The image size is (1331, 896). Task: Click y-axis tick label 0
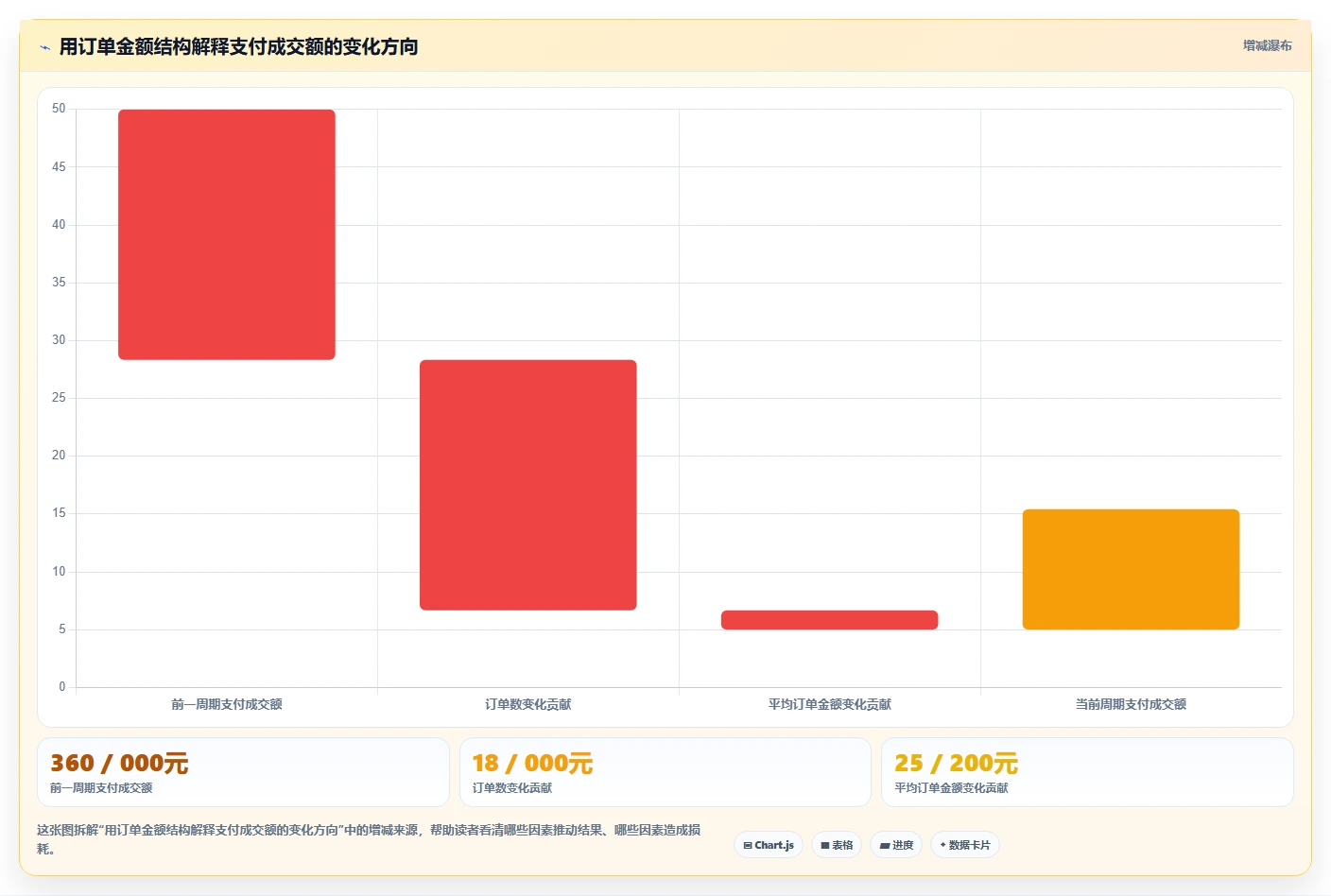[x=62, y=687]
